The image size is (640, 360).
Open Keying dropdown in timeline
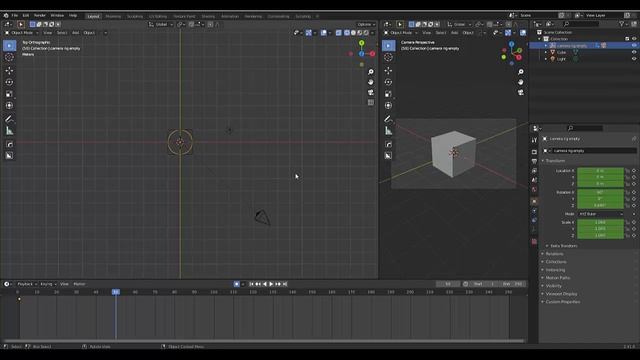point(48,284)
